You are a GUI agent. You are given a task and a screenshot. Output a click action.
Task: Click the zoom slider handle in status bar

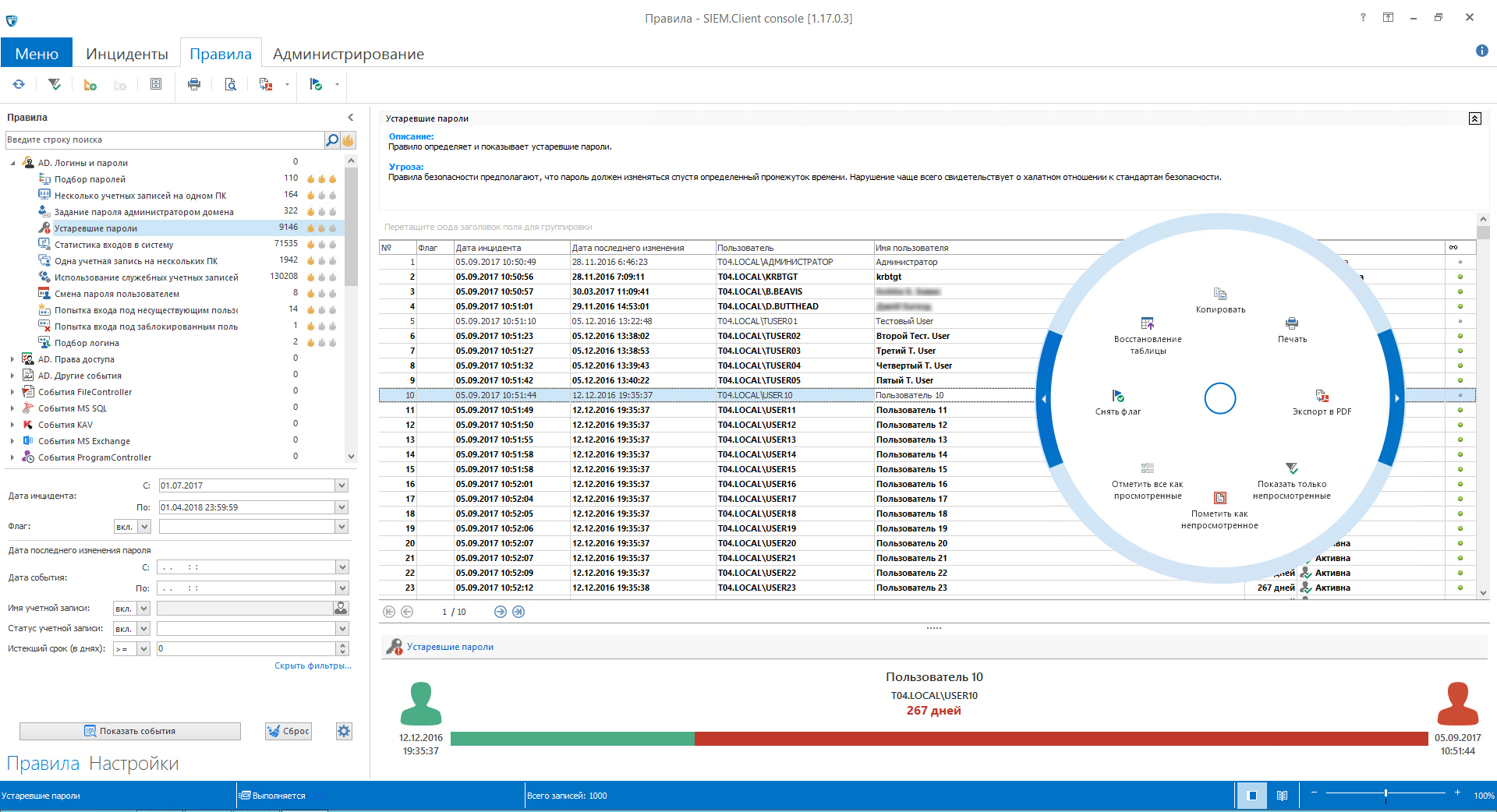(1386, 794)
